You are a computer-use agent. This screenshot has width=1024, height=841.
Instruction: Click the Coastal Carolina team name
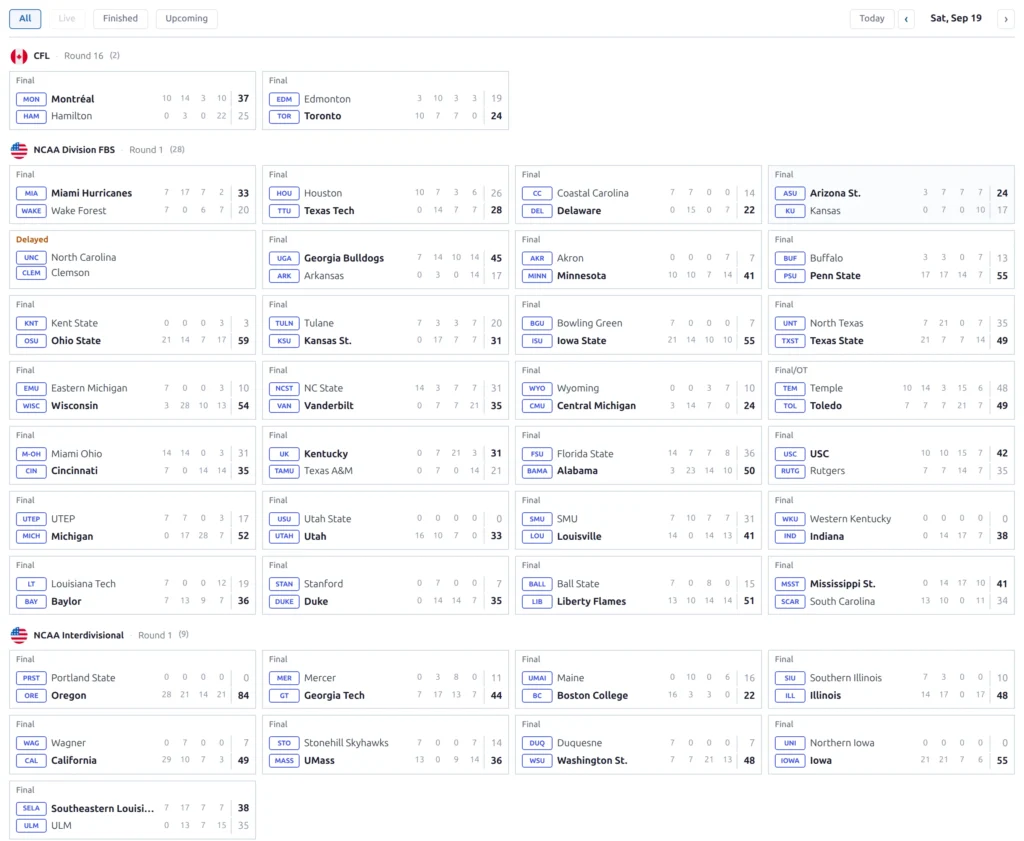pyautogui.click(x=592, y=193)
